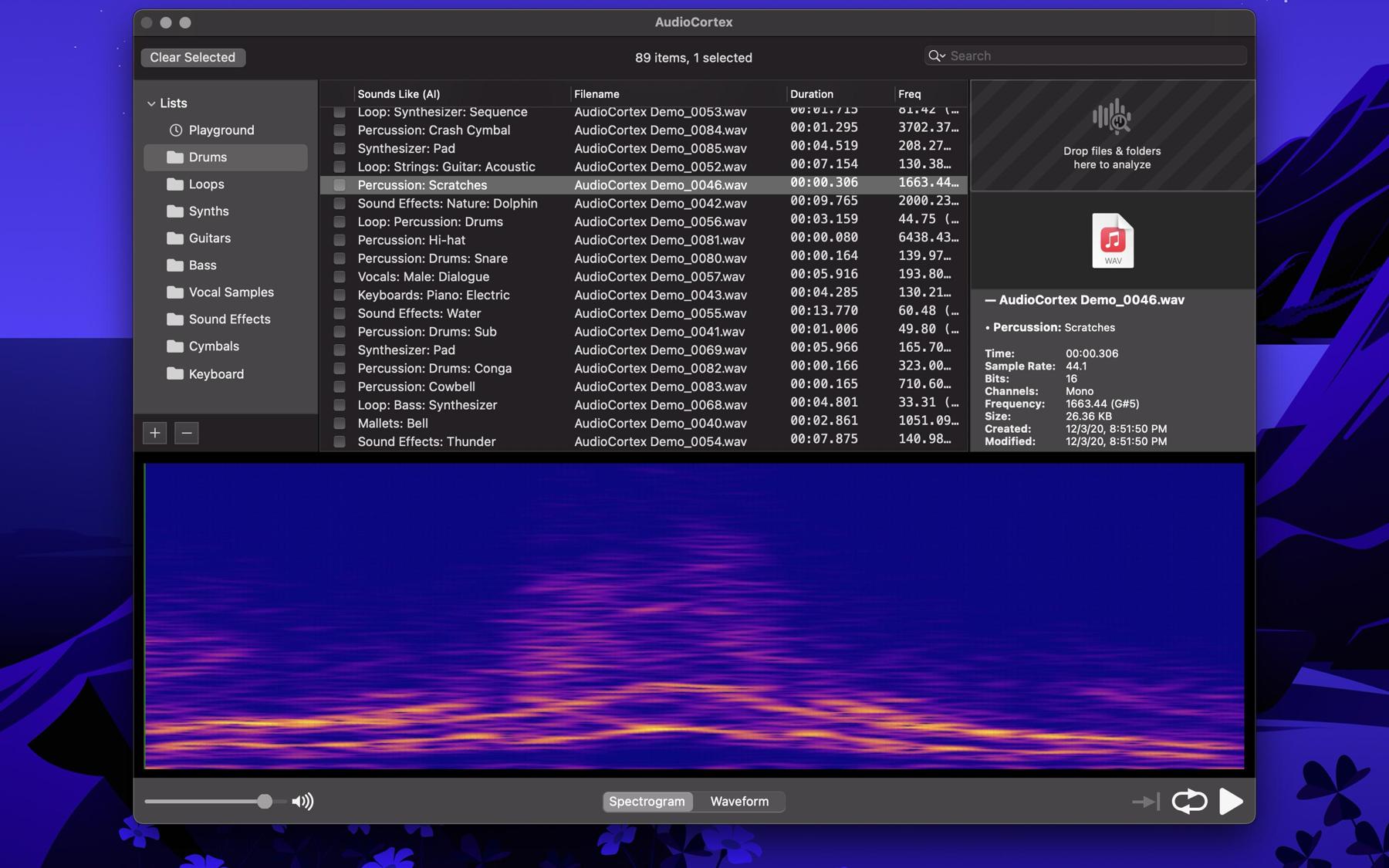Click the waveform analyze drop zone icon

click(1111, 117)
